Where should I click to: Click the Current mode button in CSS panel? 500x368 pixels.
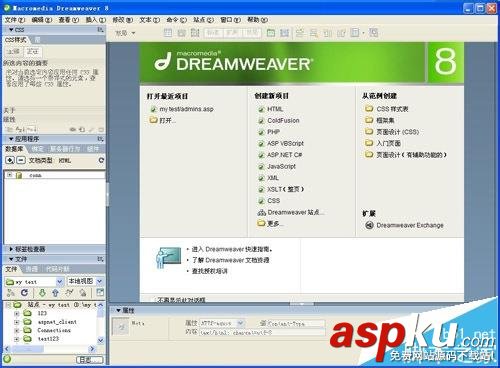click(x=33, y=52)
